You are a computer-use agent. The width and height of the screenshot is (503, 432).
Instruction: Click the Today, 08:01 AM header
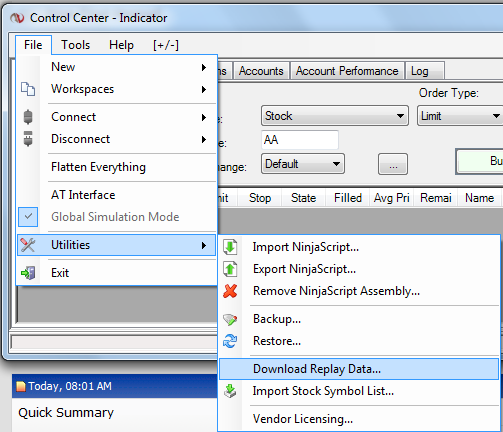tap(114, 386)
